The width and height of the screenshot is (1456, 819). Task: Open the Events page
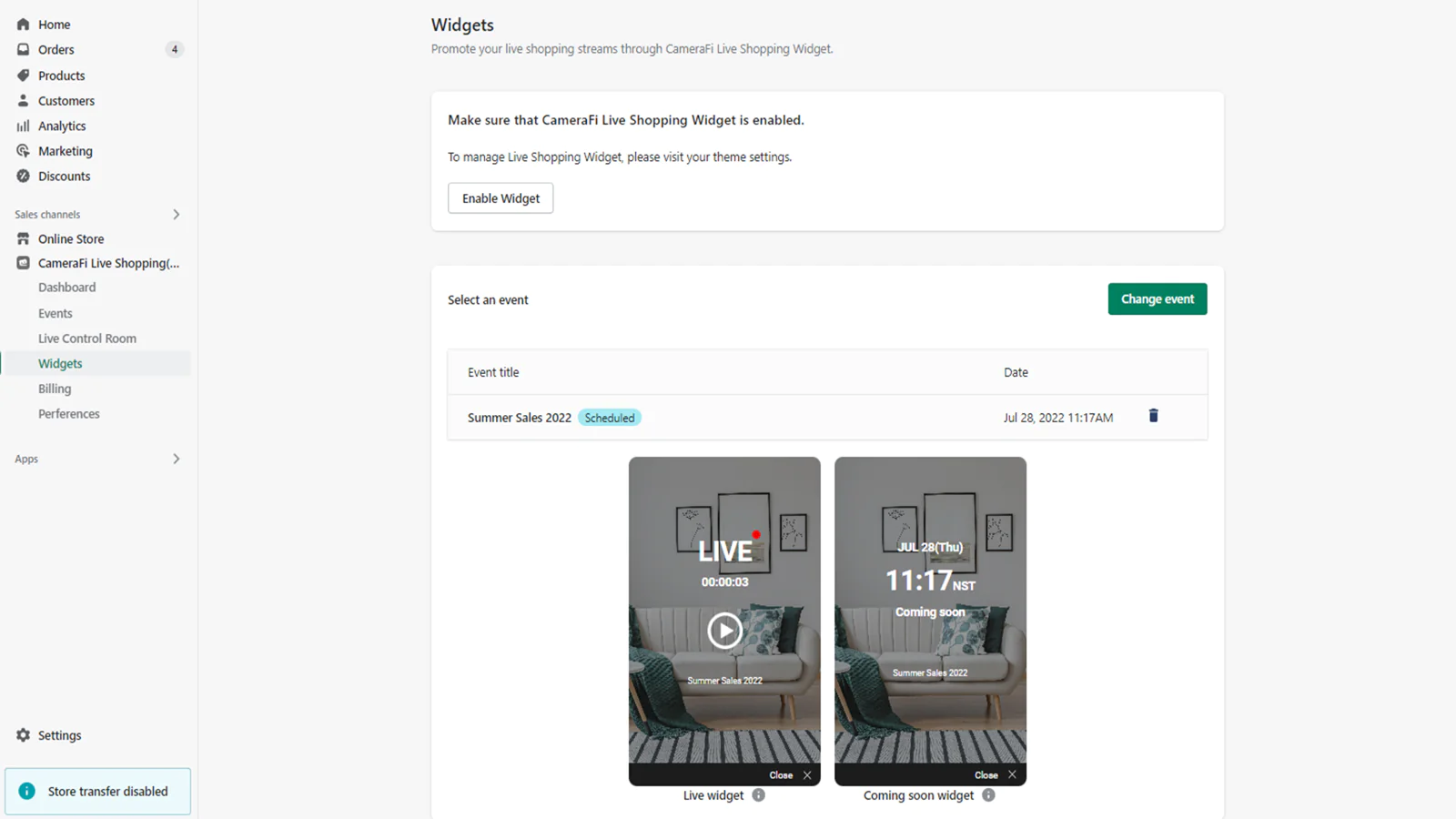(56, 313)
